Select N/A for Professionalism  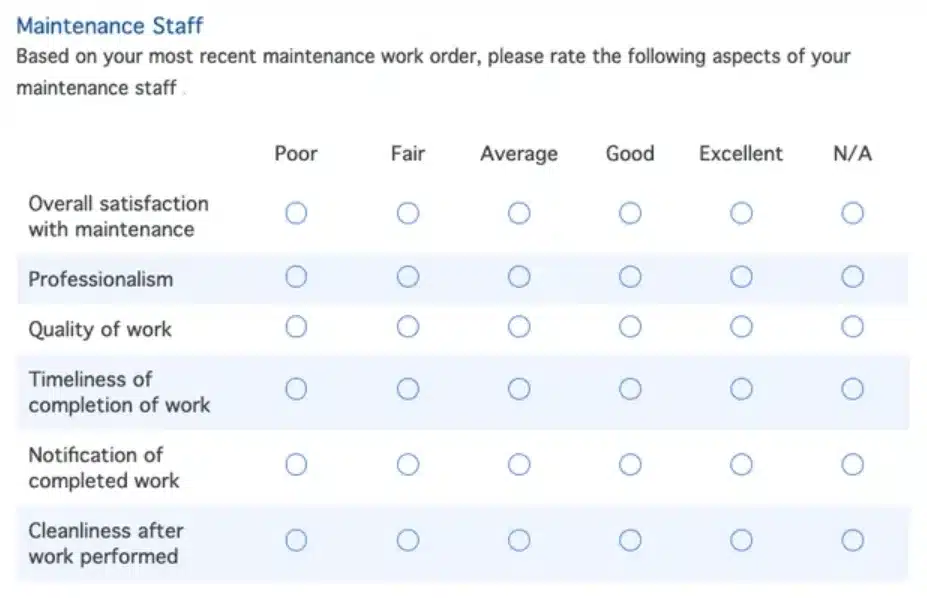coord(852,277)
